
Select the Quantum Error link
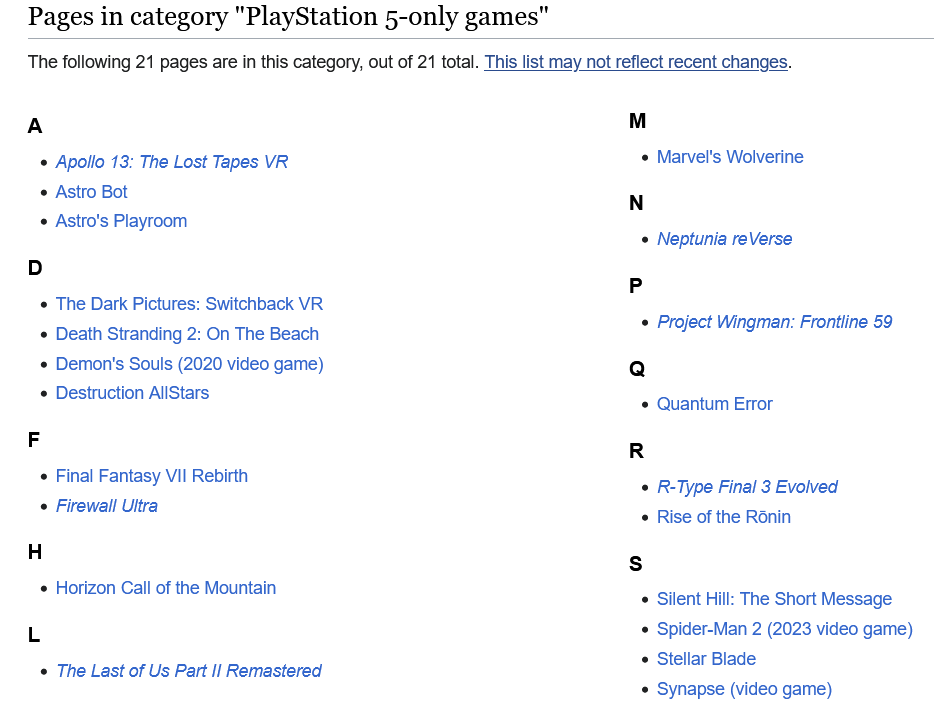pyautogui.click(x=714, y=404)
